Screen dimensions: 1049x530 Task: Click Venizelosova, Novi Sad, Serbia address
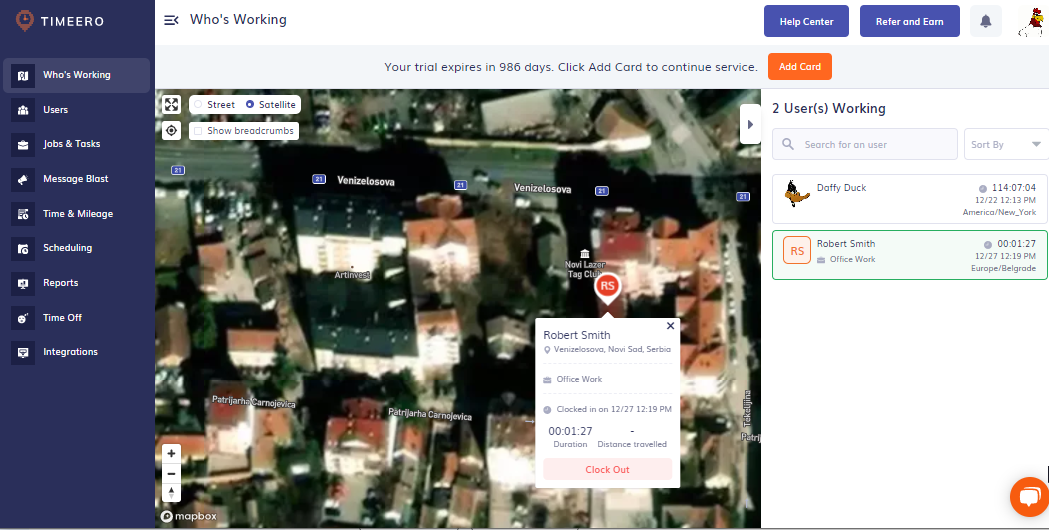coord(612,349)
